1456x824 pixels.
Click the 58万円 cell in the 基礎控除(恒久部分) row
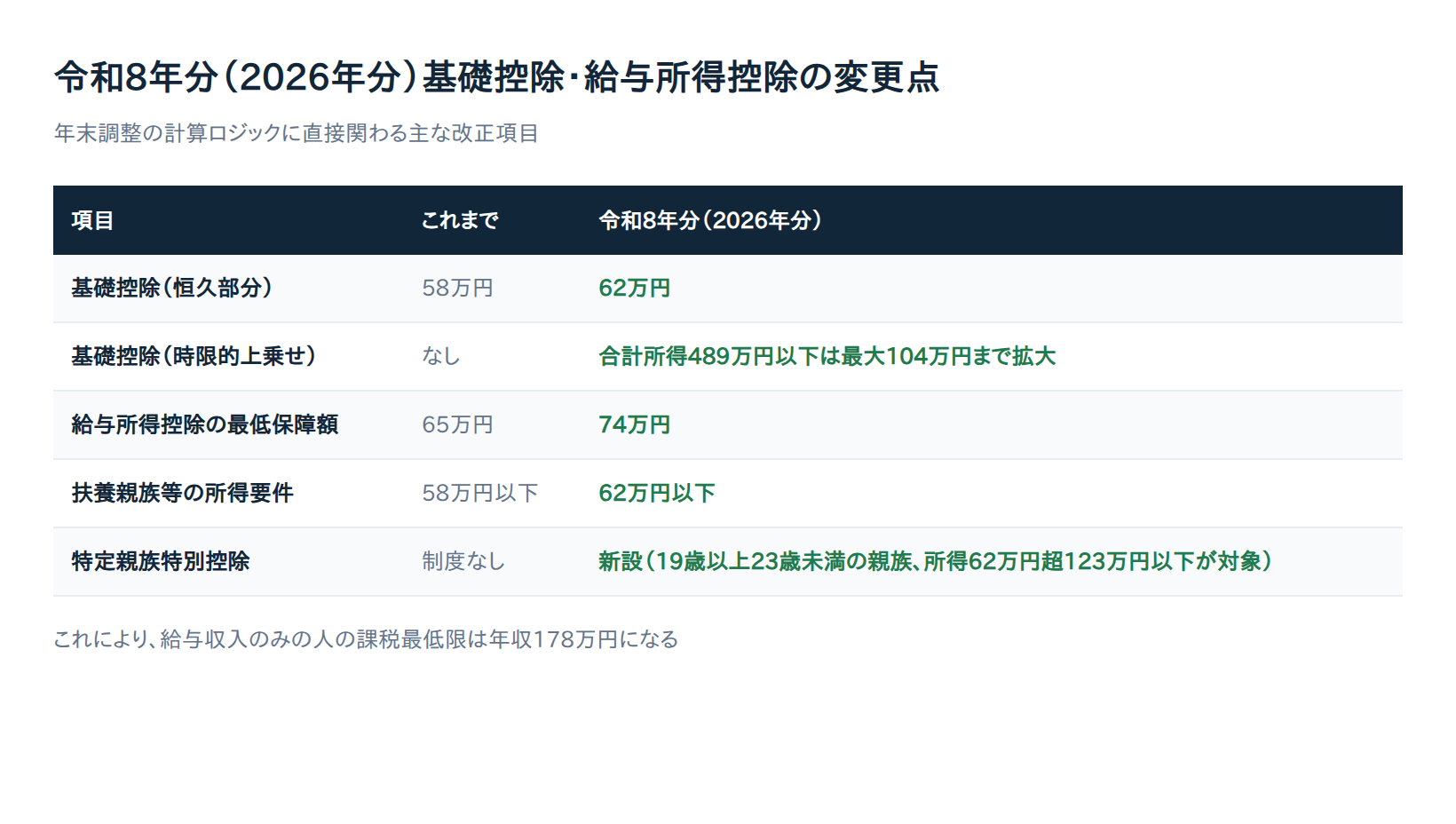click(x=457, y=288)
